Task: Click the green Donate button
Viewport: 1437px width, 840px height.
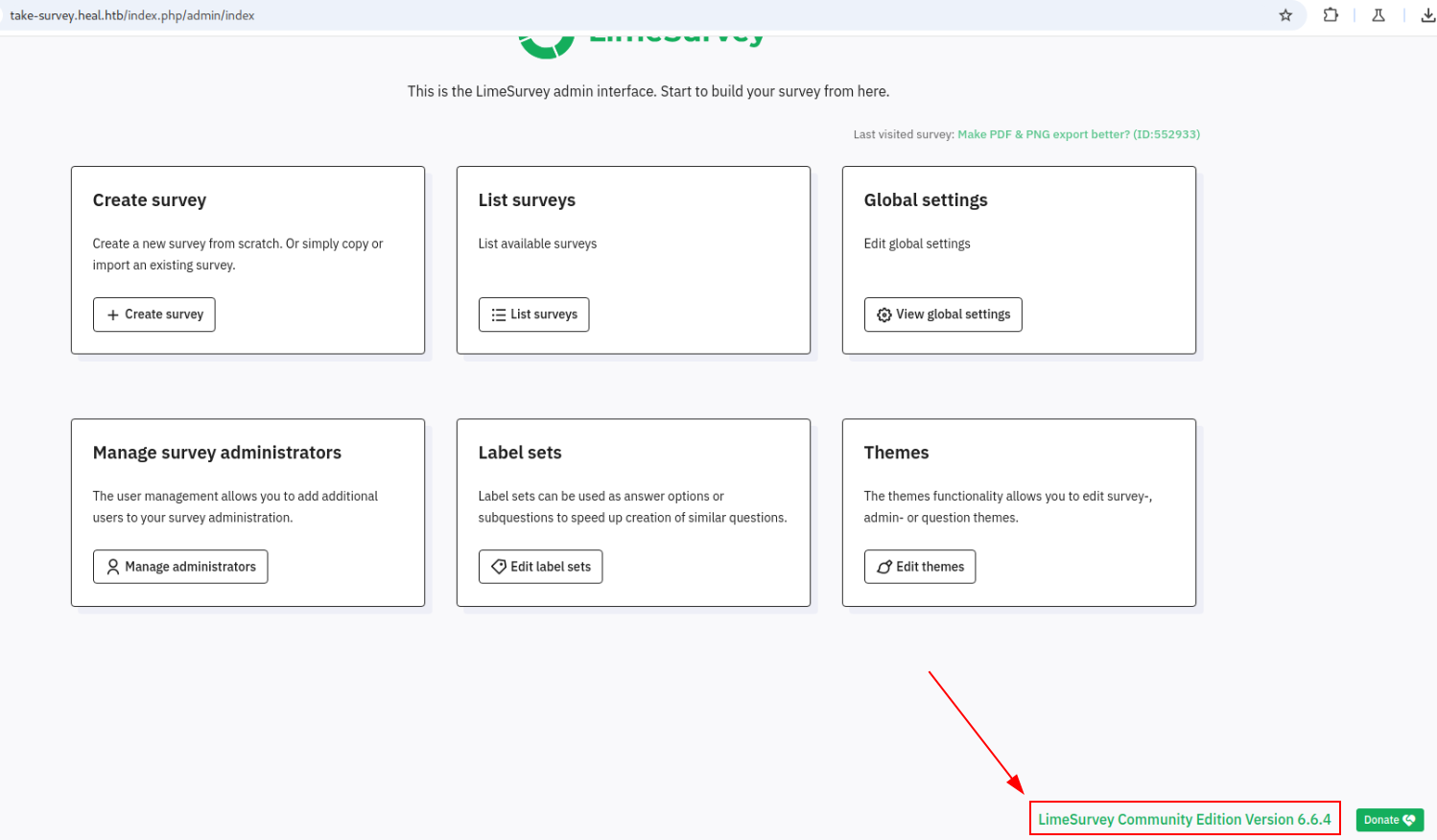Action: [x=1390, y=820]
